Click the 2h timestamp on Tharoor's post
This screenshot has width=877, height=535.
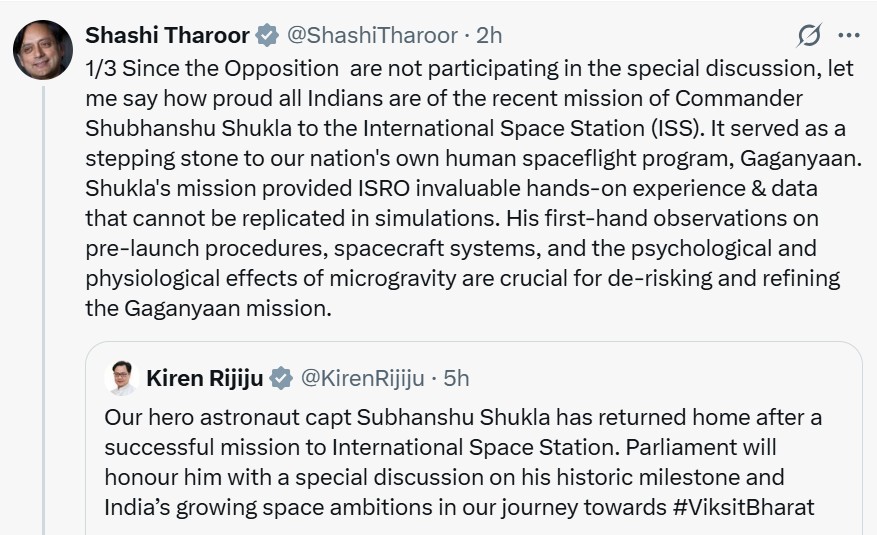(489, 36)
